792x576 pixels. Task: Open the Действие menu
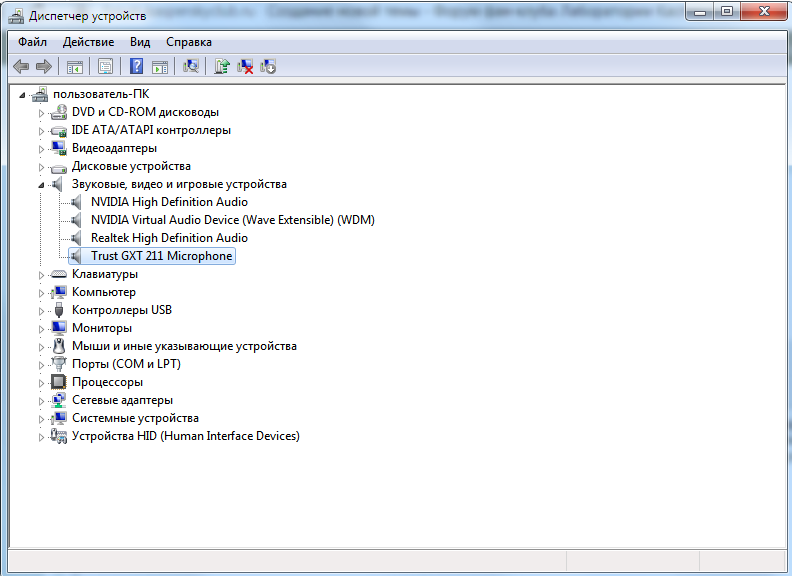pyautogui.click(x=88, y=42)
